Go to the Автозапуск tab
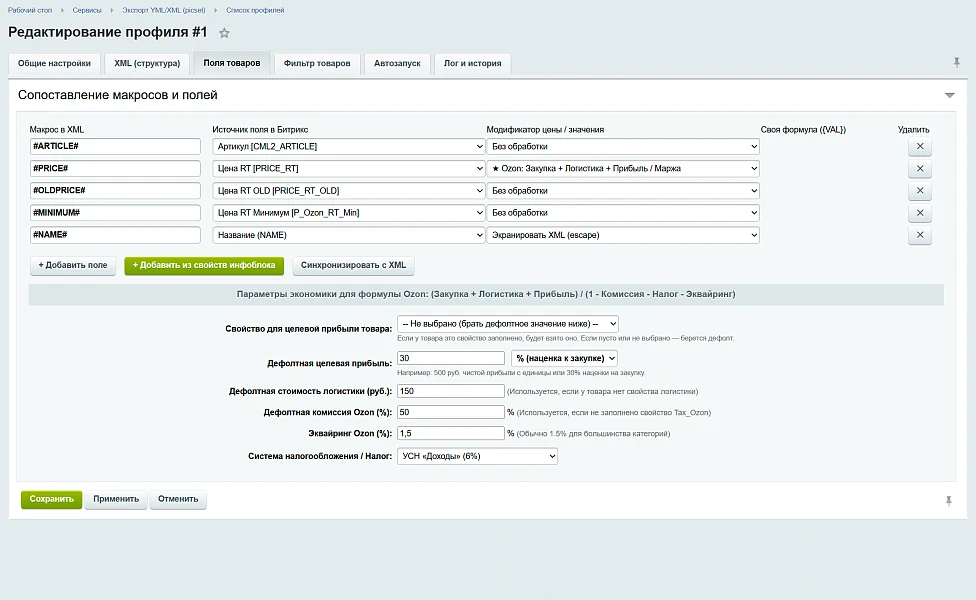Viewport: 976px width, 600px height. click(397, 63)
